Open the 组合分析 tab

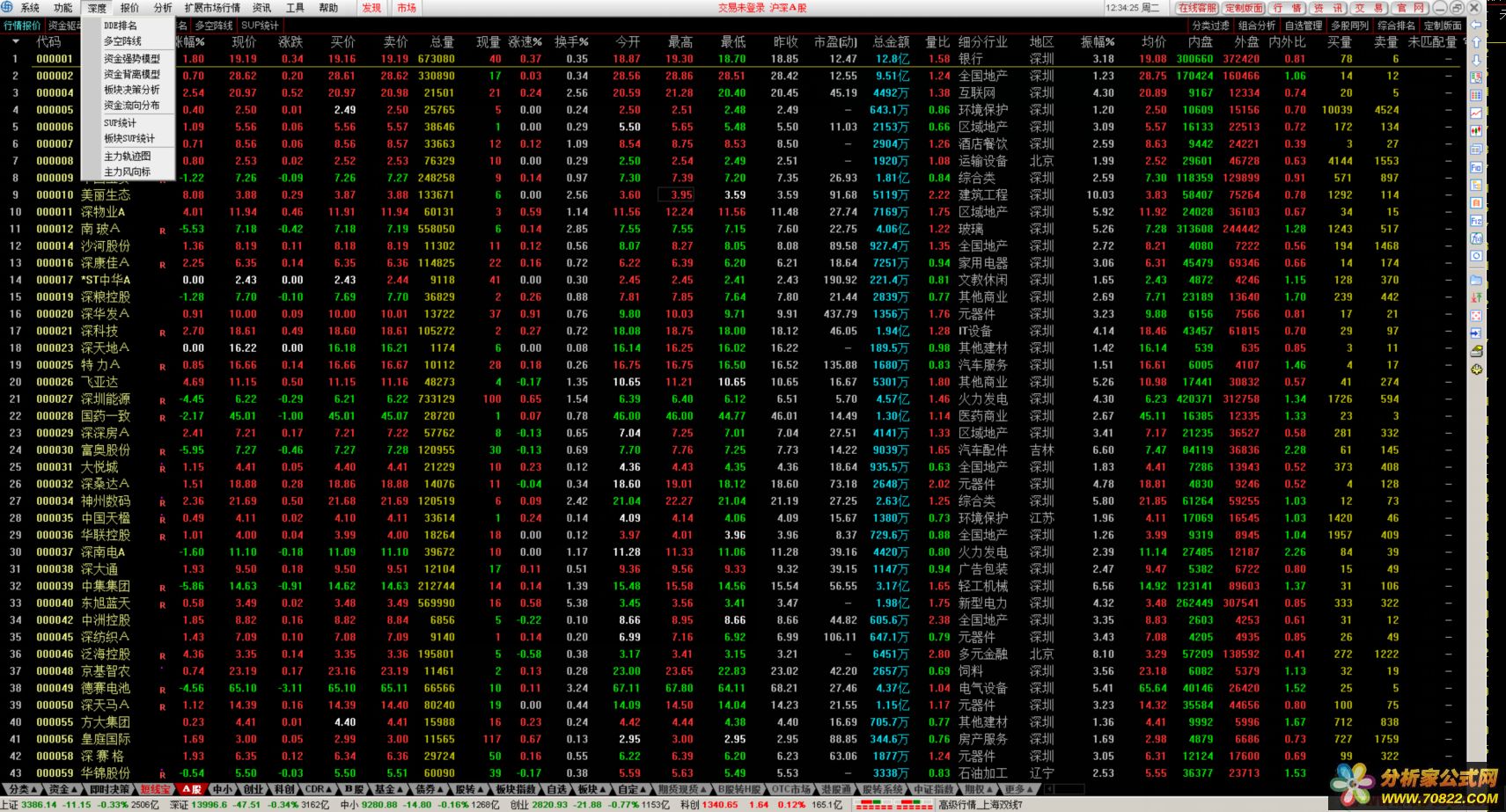(1257, 26)
